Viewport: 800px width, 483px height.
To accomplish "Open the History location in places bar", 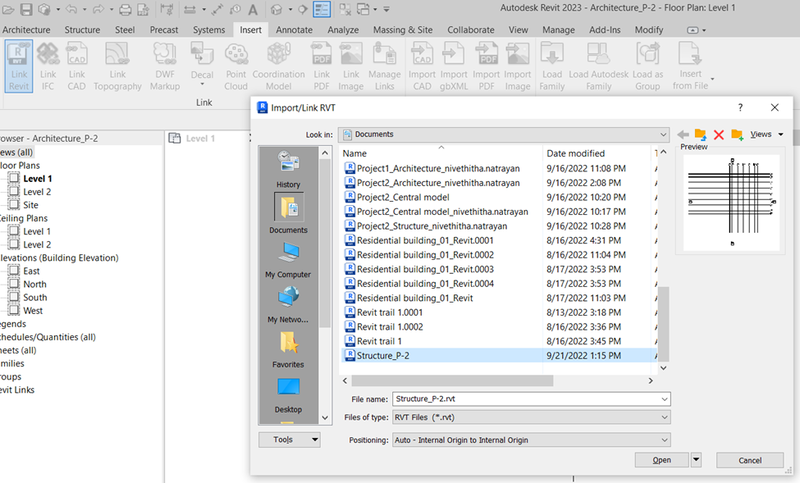I will pyautogui.click(x=288, y=169).
